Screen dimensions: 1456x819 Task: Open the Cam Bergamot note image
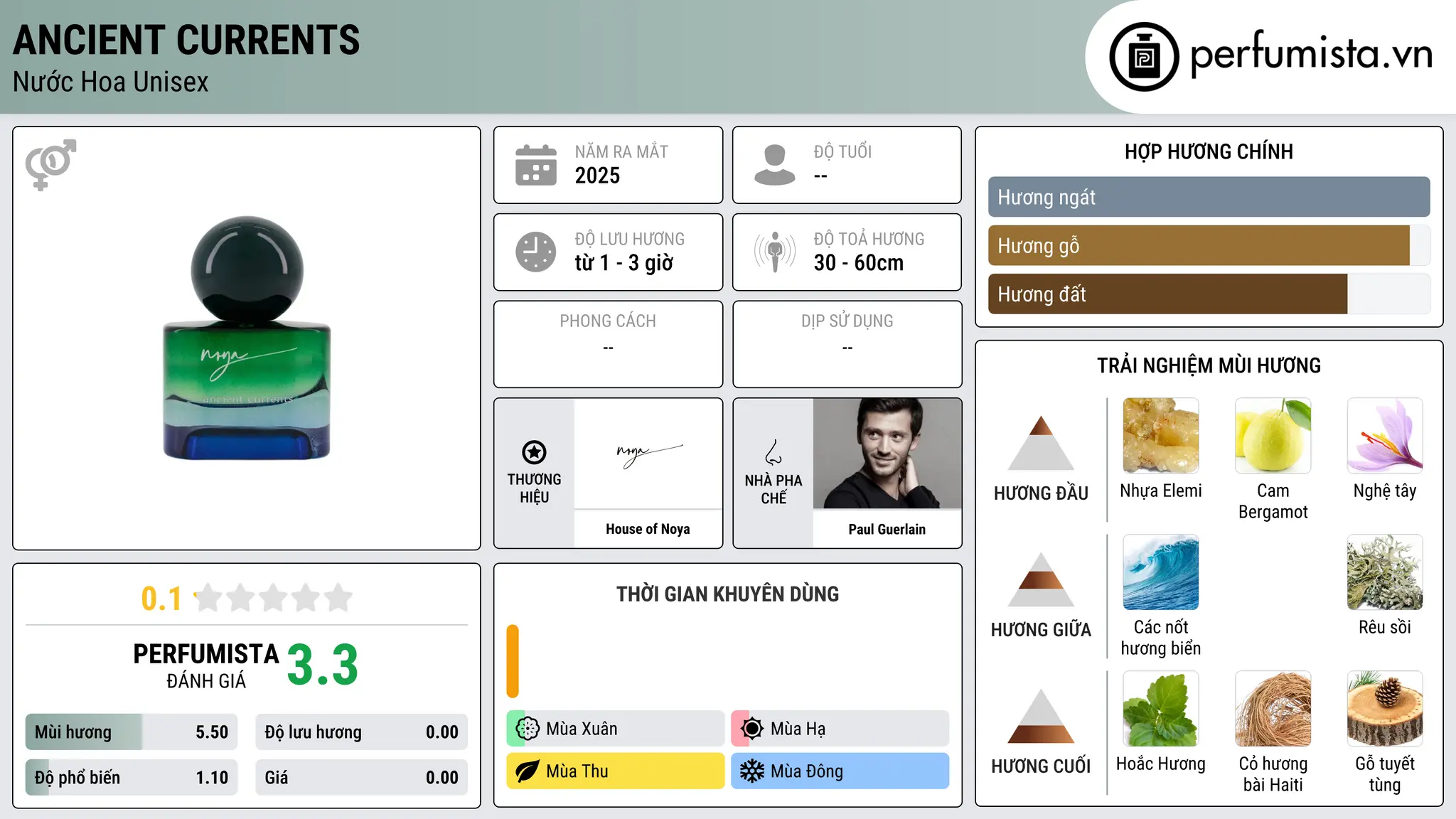1273,436
